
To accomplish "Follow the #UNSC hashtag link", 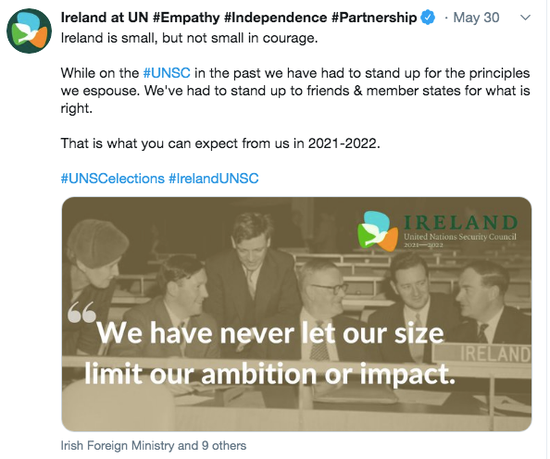I will 167,73.
